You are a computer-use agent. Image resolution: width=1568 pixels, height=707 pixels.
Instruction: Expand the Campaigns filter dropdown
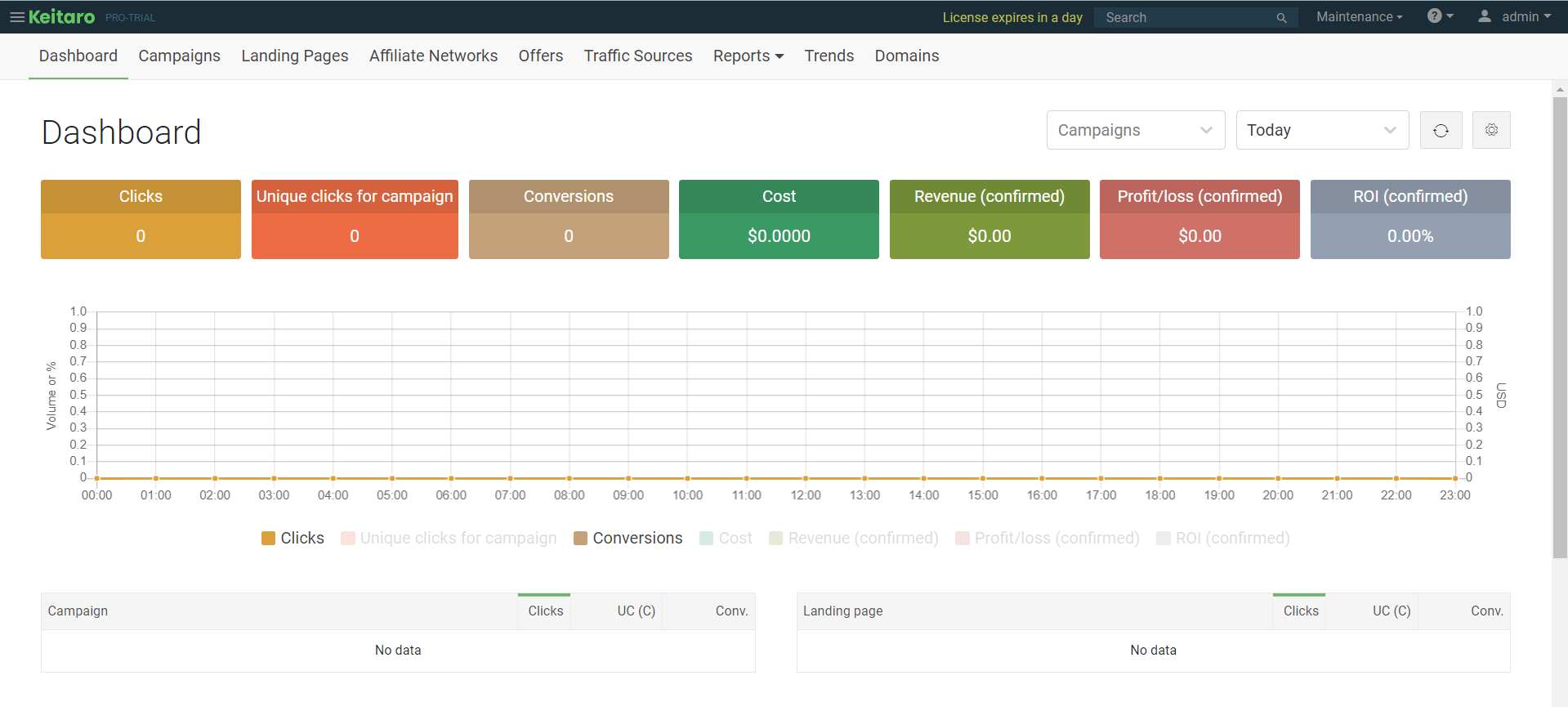1135,131
